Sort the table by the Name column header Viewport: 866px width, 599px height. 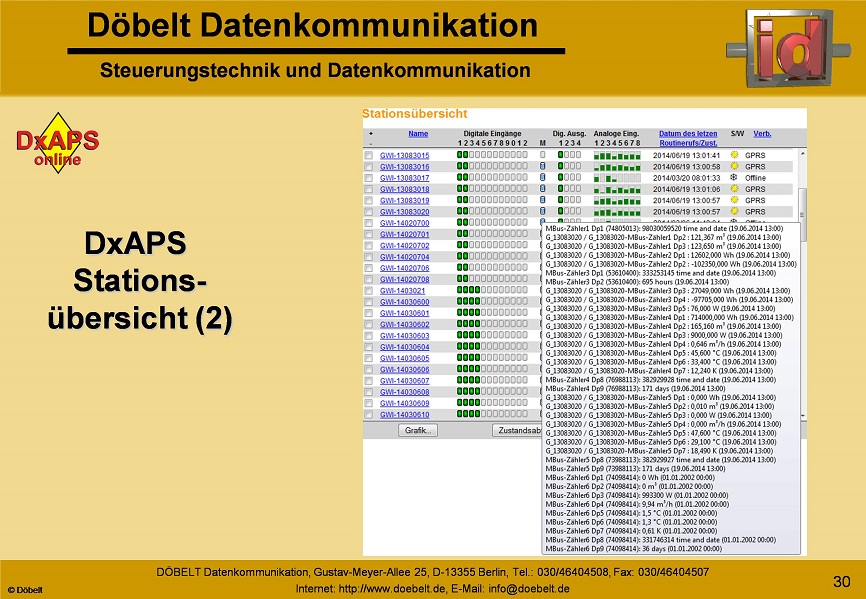pyautogui.click(x=418, y=133)
